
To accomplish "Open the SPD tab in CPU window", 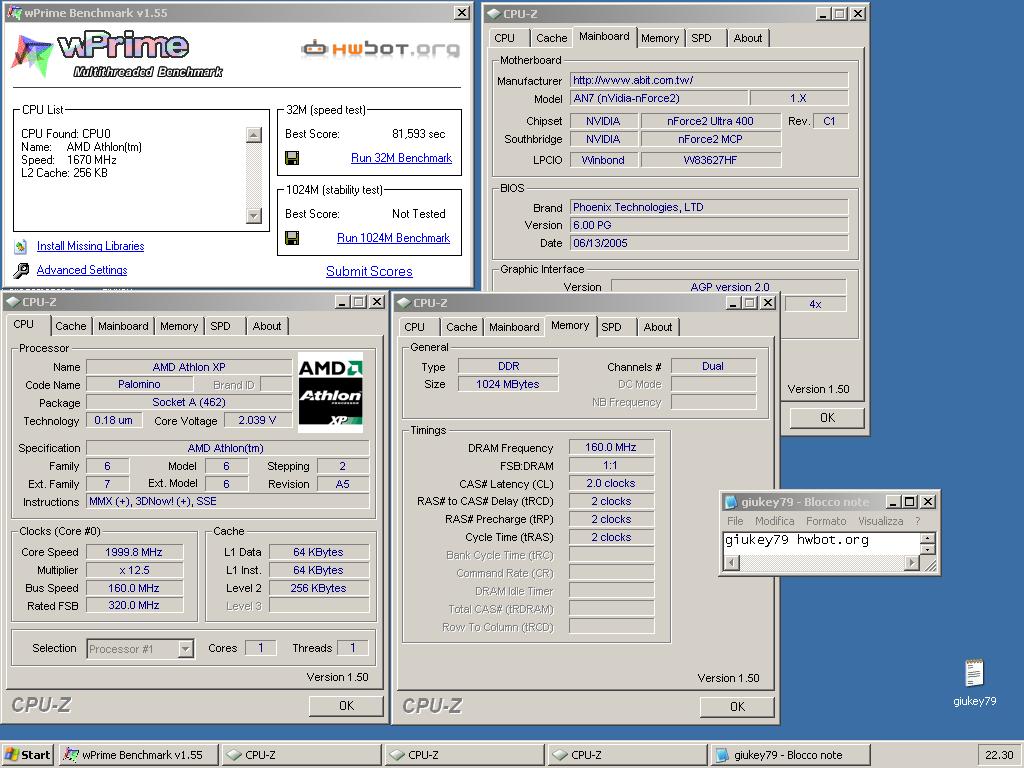I will (220, 327).
